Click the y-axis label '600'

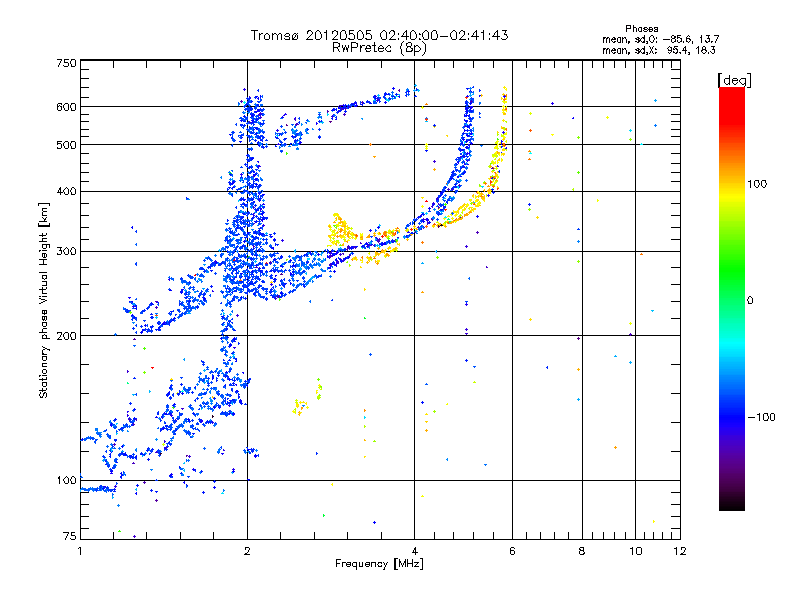click(x=66, y=107)
